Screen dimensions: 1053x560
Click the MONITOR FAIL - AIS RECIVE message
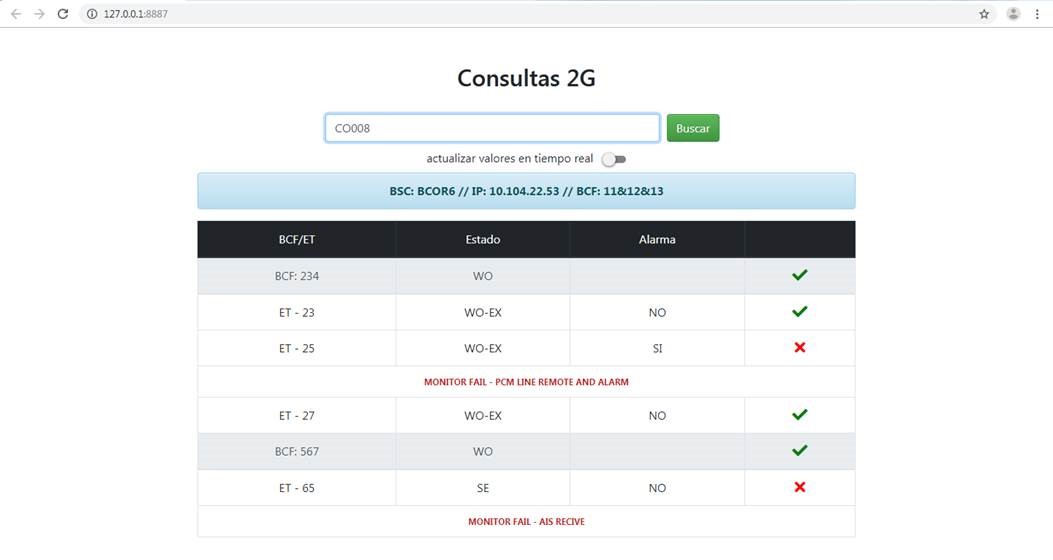(526, 522)
